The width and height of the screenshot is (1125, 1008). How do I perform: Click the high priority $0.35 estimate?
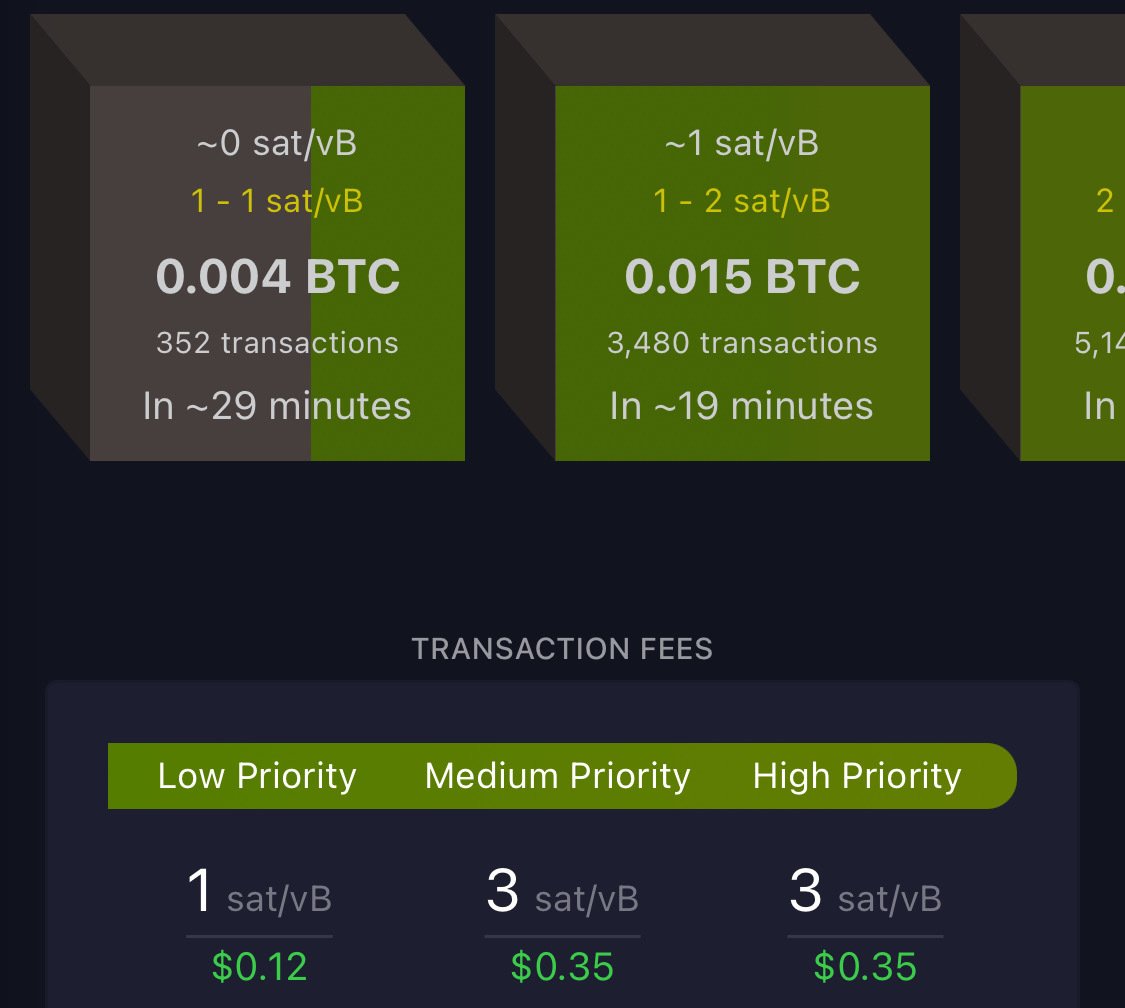pyautogui.click(x=865, y=966)
